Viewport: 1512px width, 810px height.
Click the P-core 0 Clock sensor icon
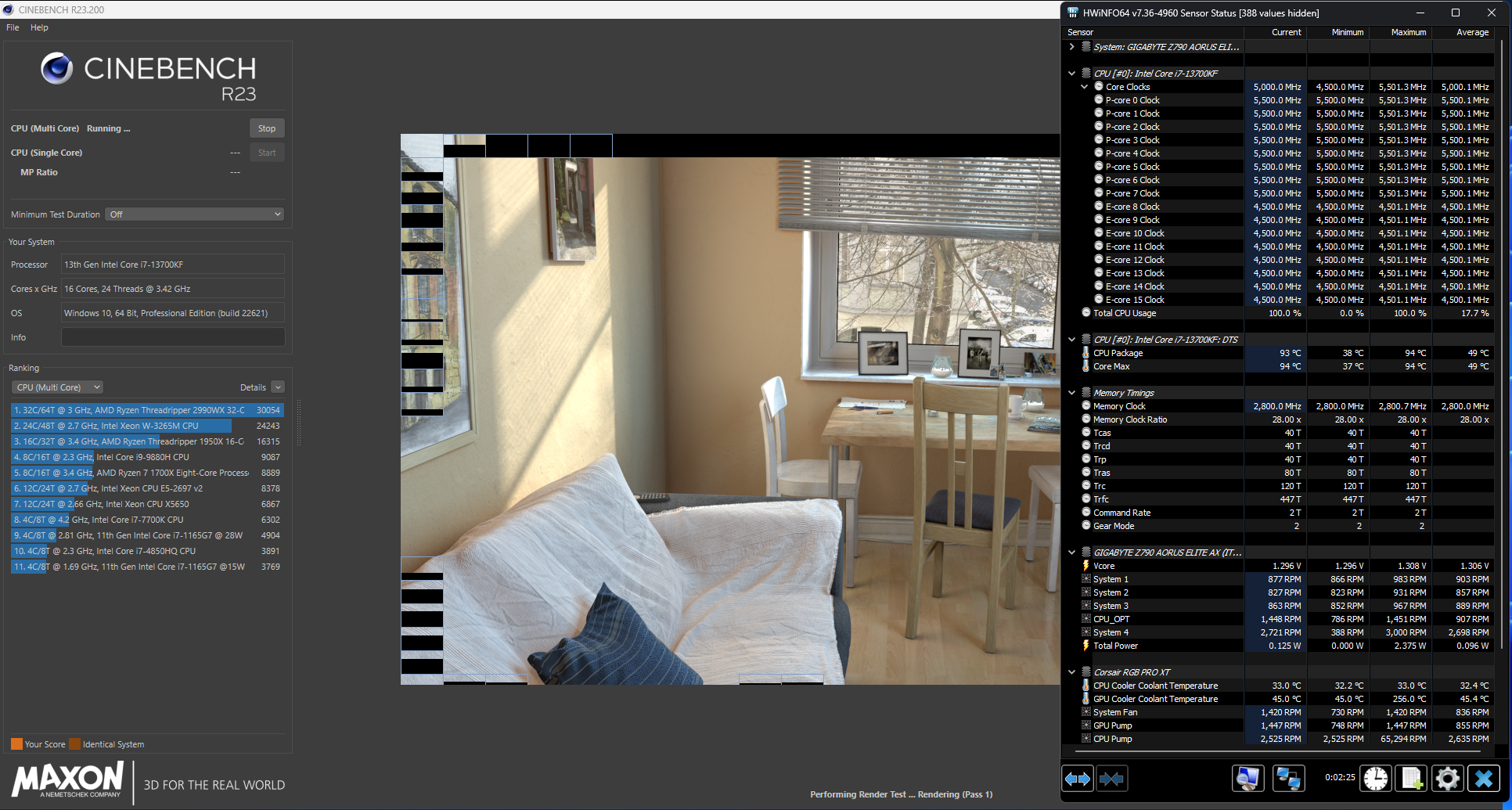(x=1099, y=100)
